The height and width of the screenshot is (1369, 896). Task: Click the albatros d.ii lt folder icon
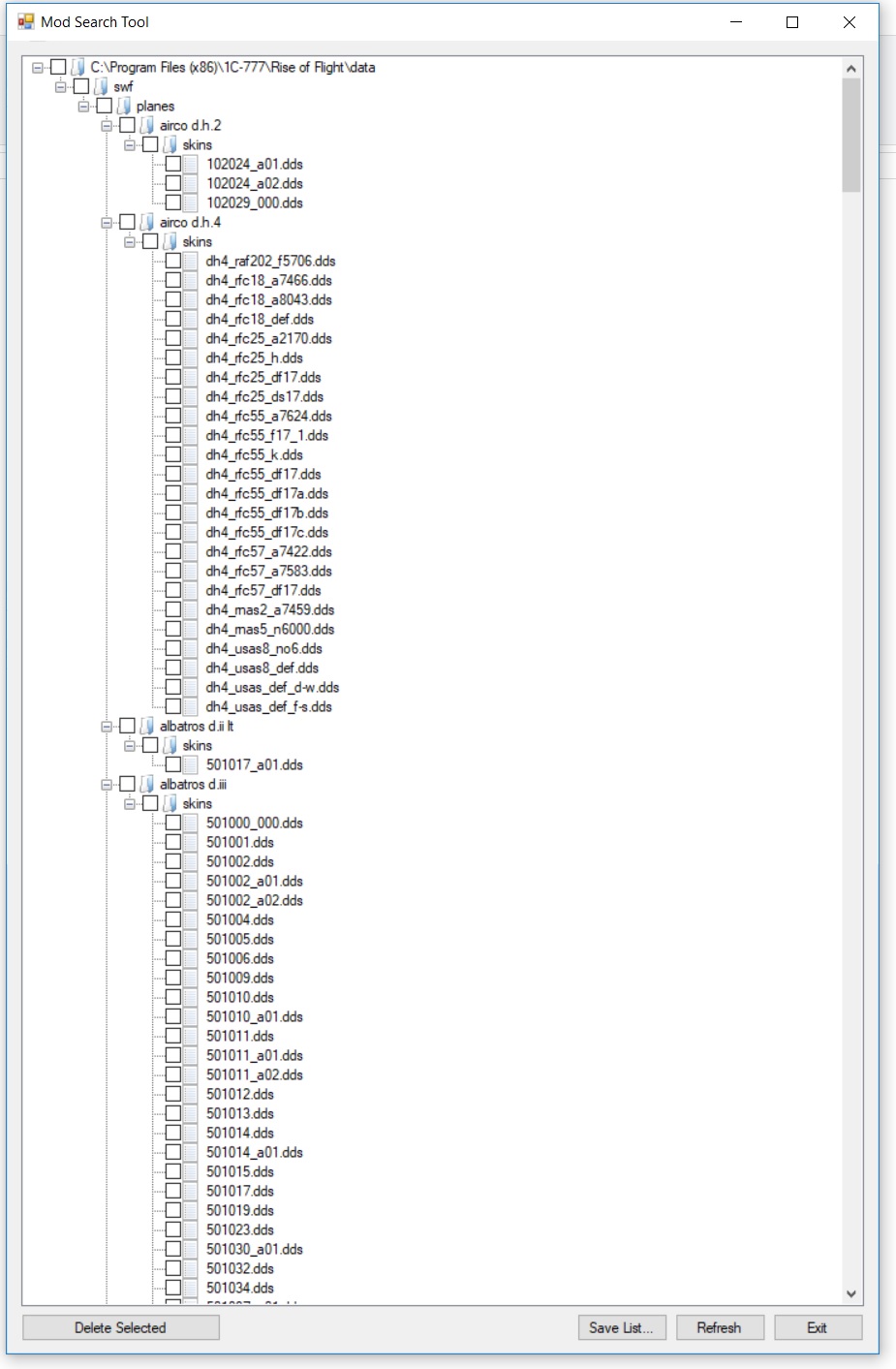click(x=147, y=726)
